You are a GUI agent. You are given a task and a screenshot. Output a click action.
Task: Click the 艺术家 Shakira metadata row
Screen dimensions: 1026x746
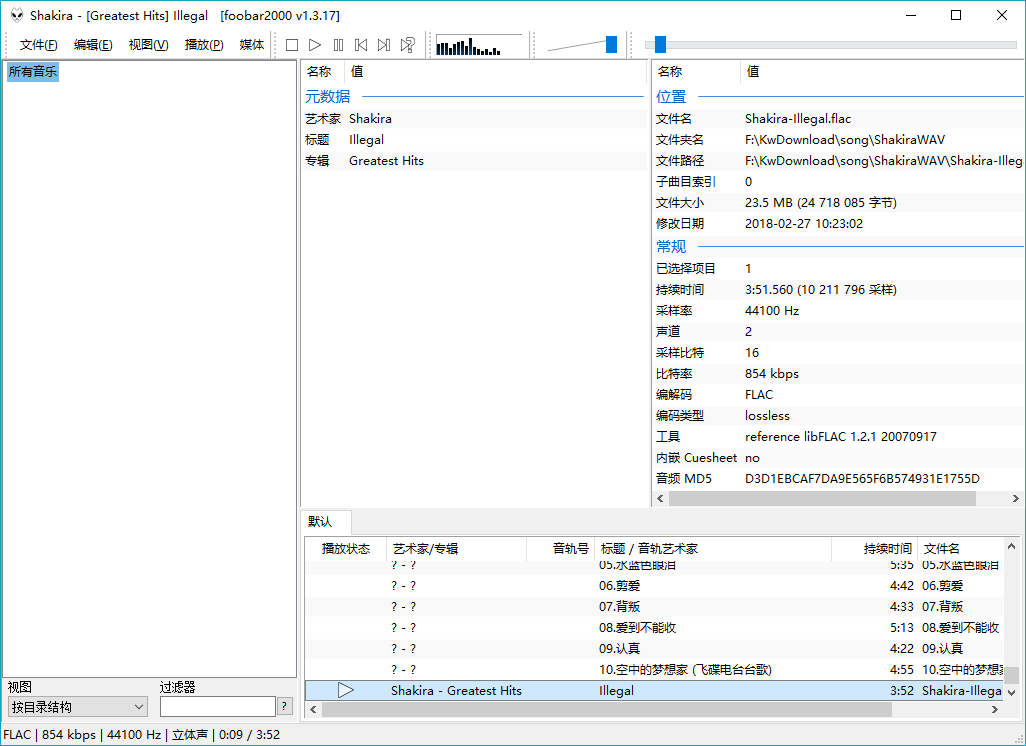point(474,118)
